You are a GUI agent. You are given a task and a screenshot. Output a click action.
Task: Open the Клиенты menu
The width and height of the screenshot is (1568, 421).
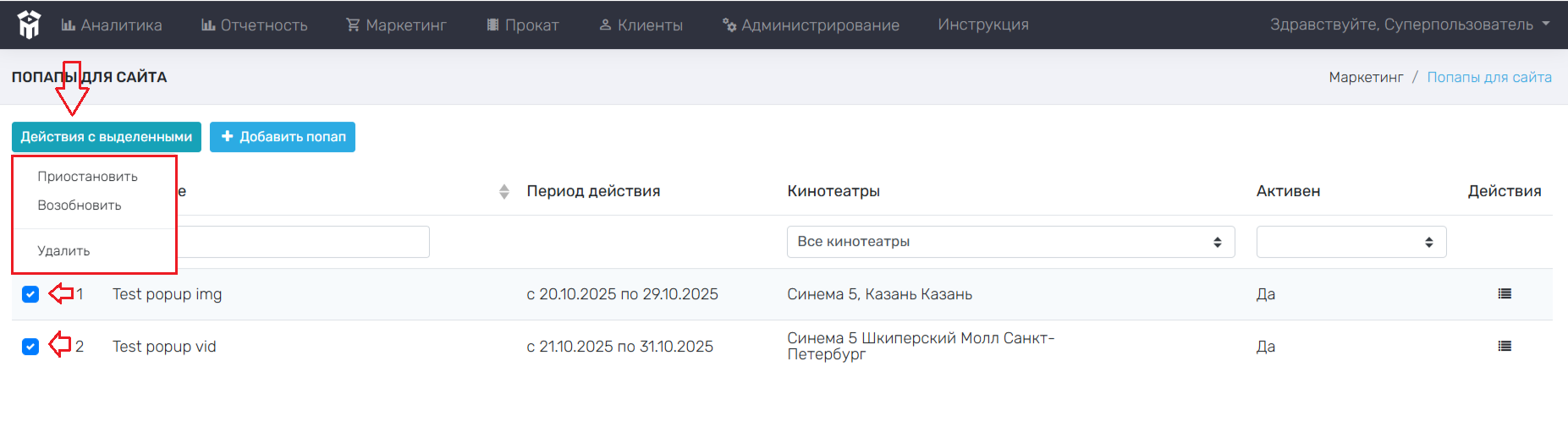[641, 25]
